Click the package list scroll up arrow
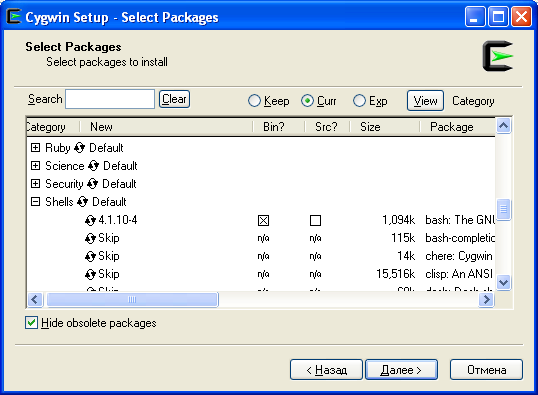The width and height of the screenshot is (538, 395). coord(503,126)
